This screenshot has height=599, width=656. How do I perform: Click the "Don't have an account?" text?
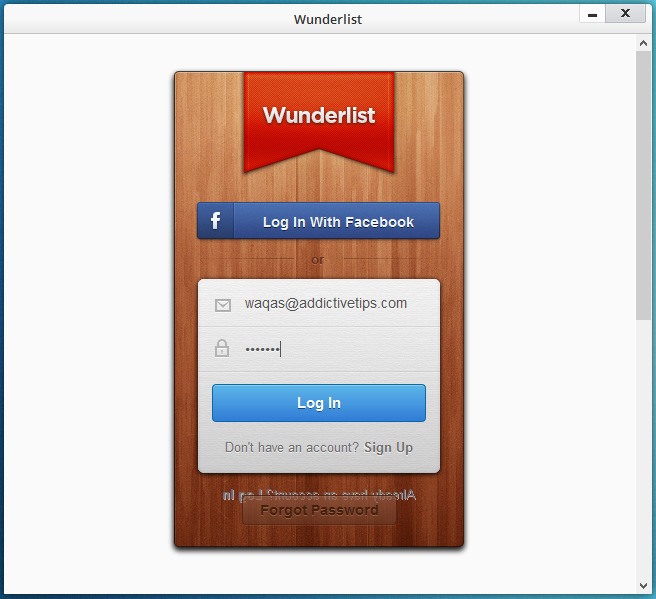click(x=292, y=448)
